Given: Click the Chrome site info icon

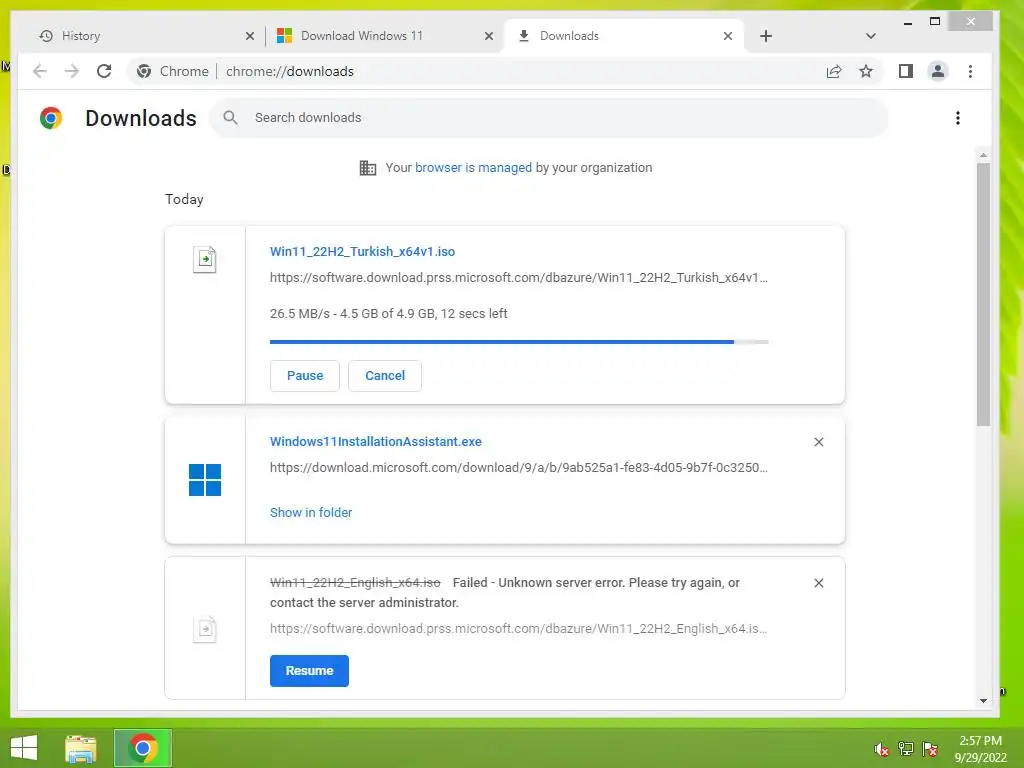Looking at the screenshot, I should pos(144,71).
